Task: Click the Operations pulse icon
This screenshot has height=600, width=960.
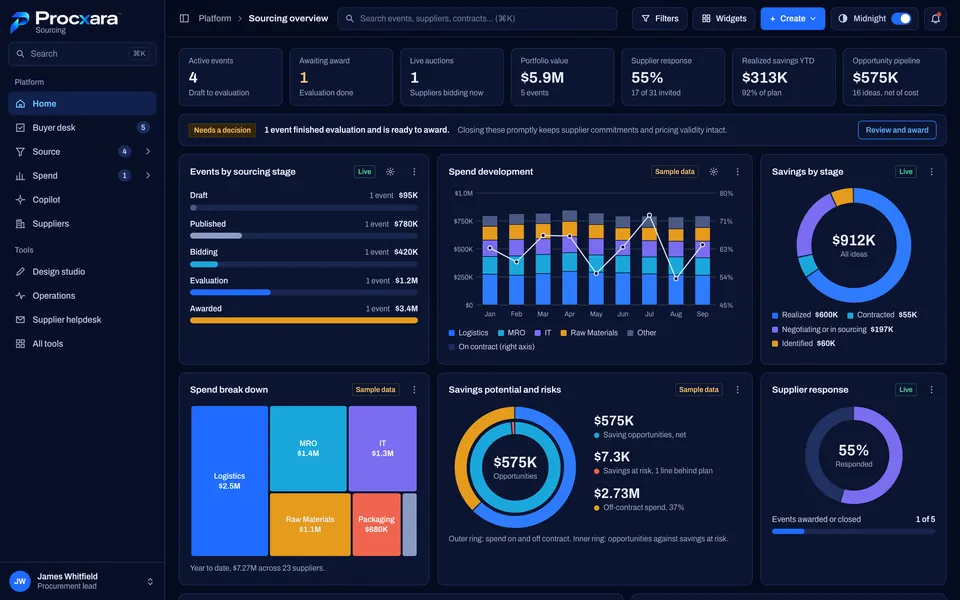Action: [20, 296]
